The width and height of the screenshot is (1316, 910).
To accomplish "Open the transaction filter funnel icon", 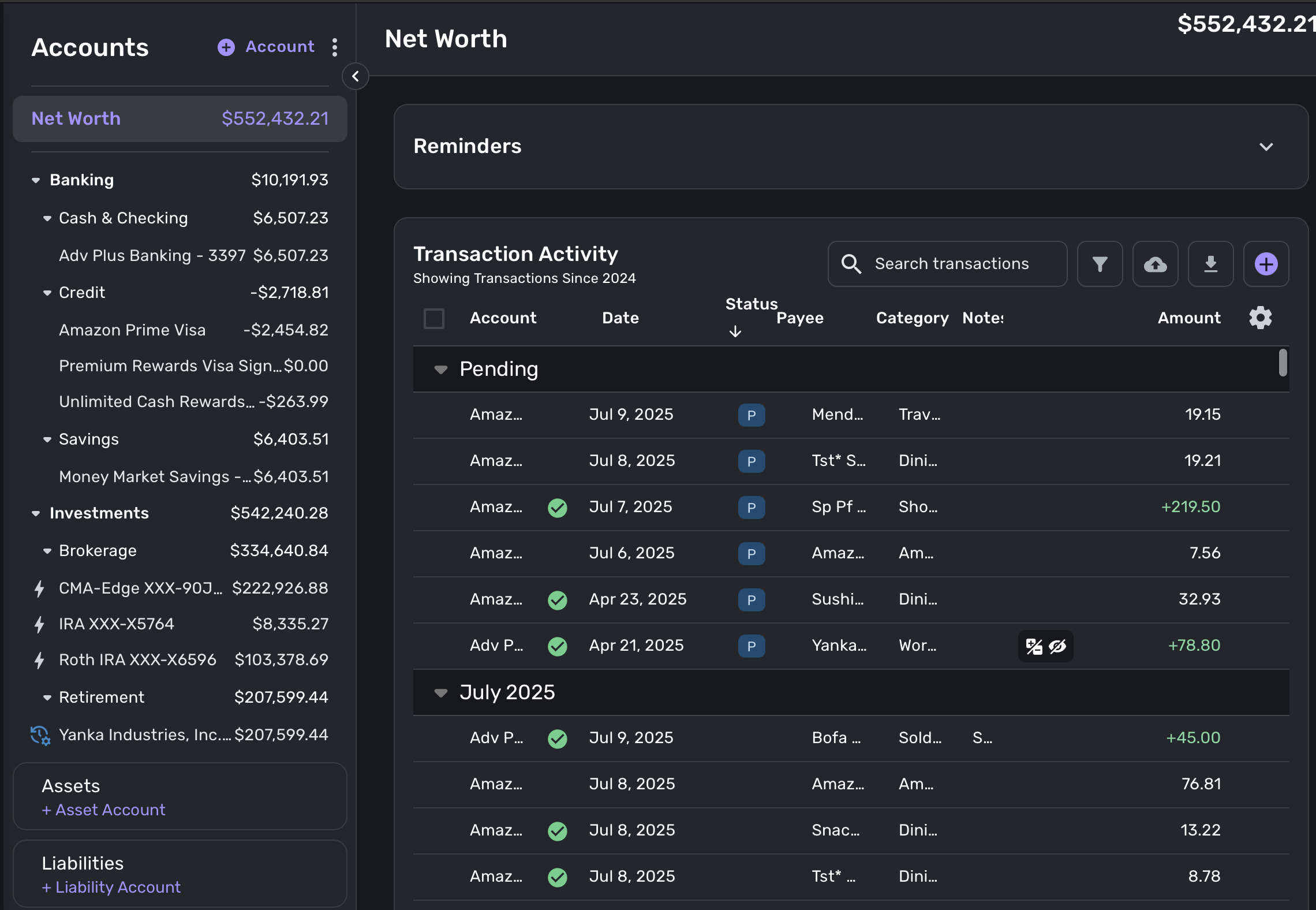I will pos(1100,264).
